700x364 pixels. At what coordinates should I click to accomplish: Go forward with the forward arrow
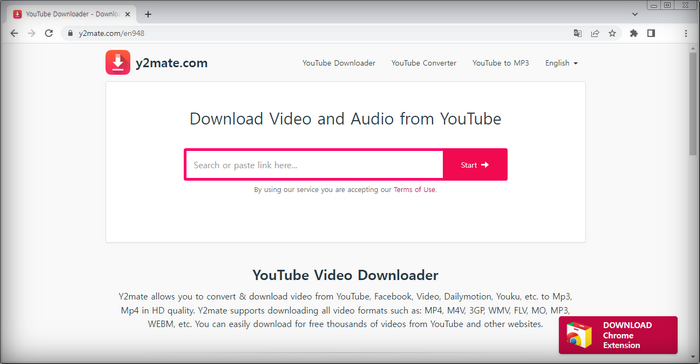pos(31,33)
